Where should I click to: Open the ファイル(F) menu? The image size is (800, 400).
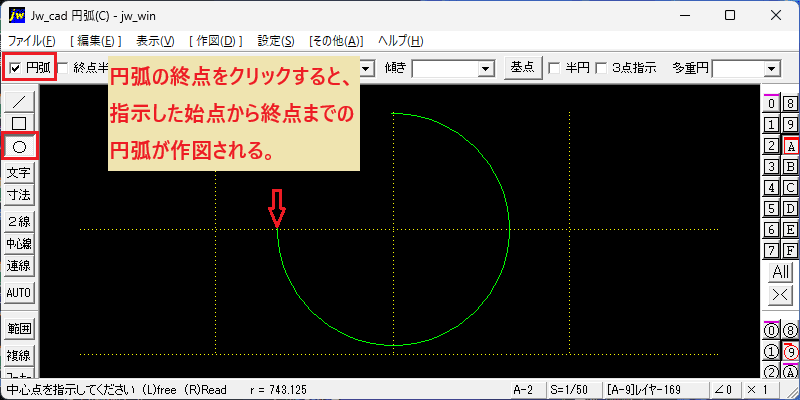click(32, 41)
